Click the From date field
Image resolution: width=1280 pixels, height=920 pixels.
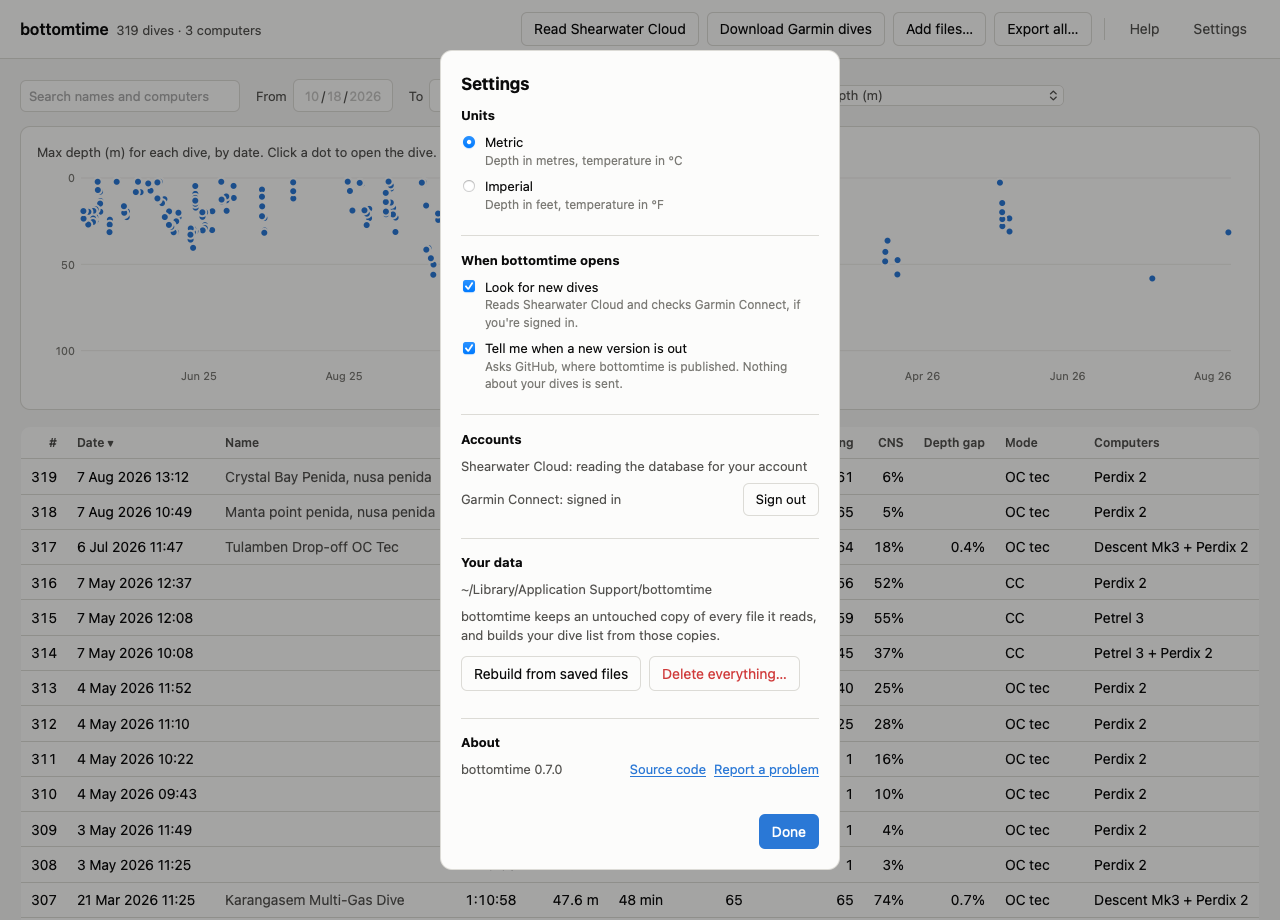(343, 96)
